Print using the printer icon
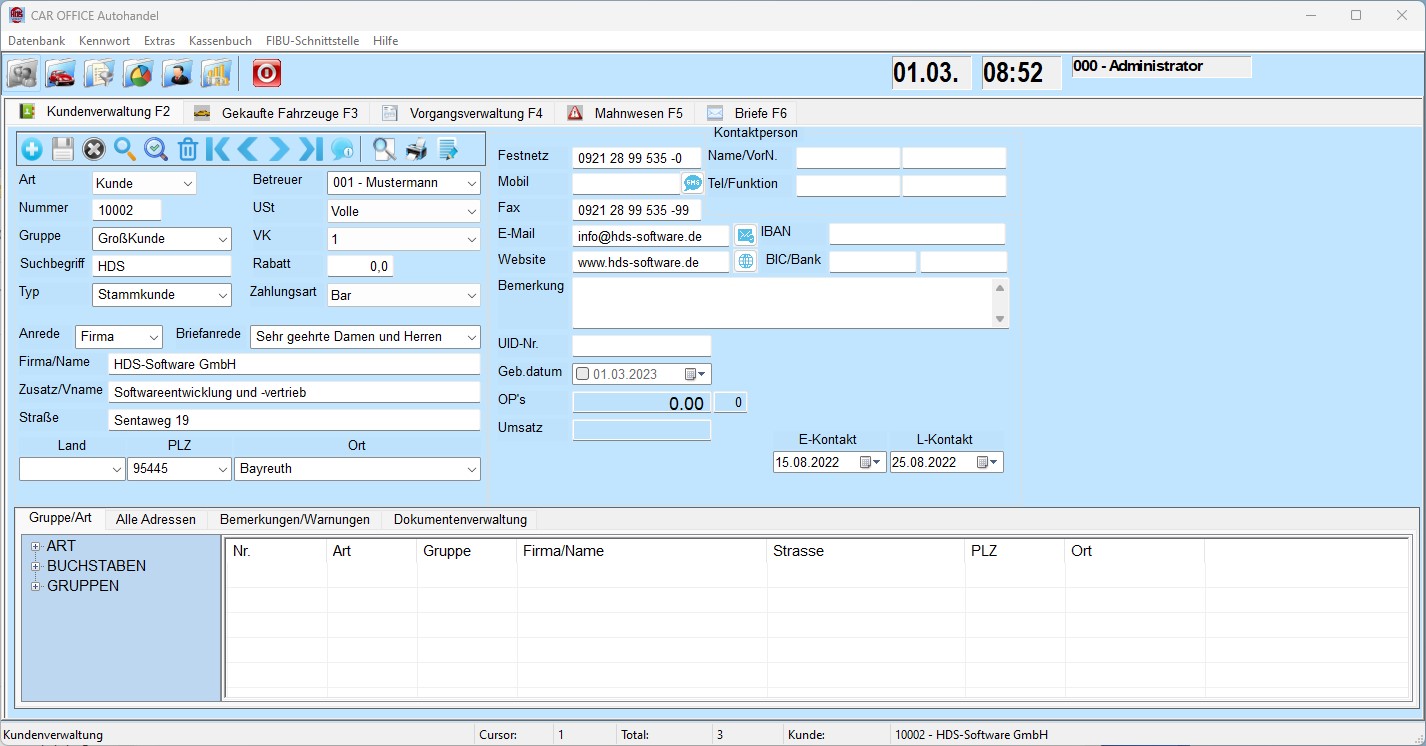 (416, 150)
